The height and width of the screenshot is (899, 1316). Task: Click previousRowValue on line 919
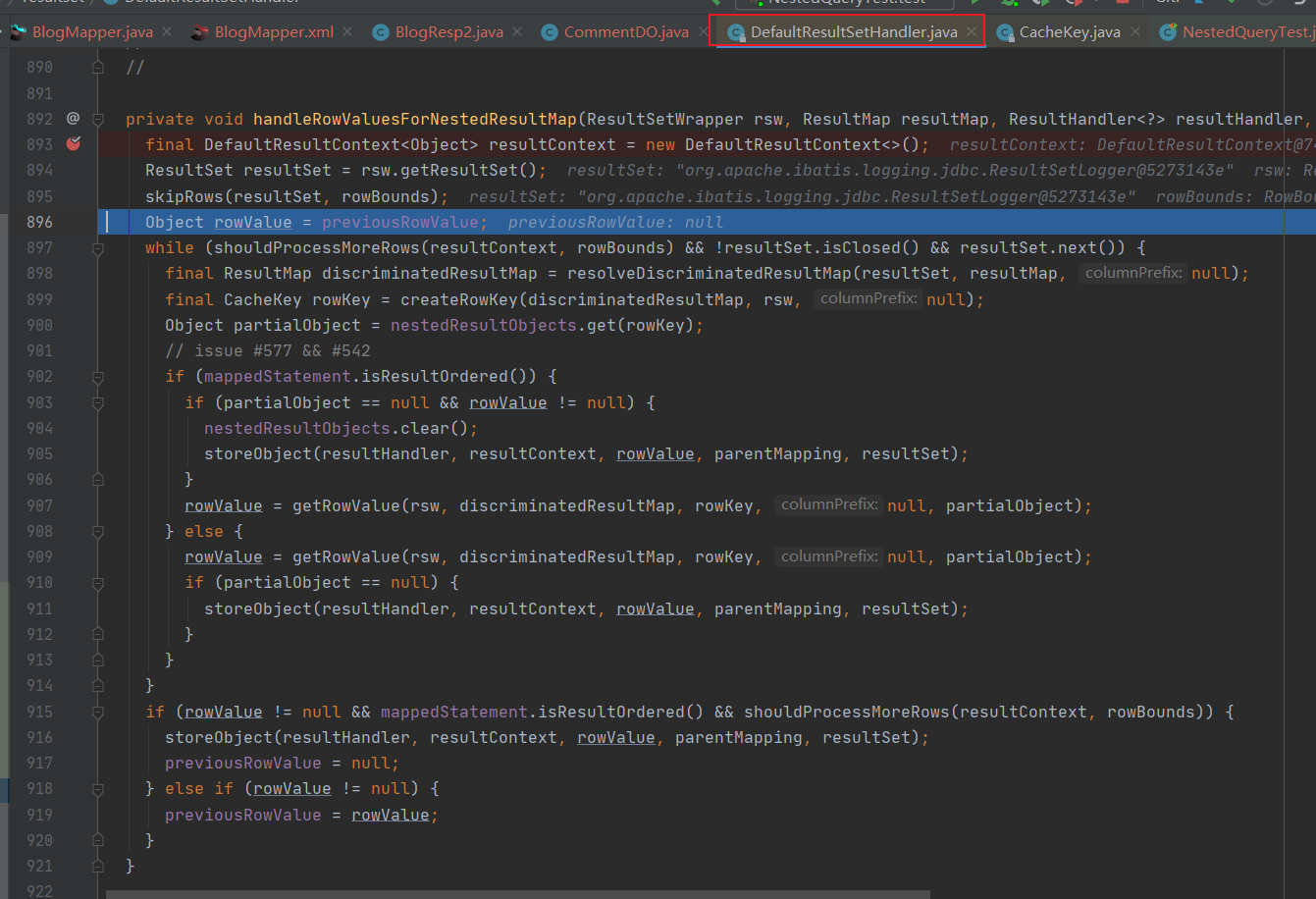point(243,815)
